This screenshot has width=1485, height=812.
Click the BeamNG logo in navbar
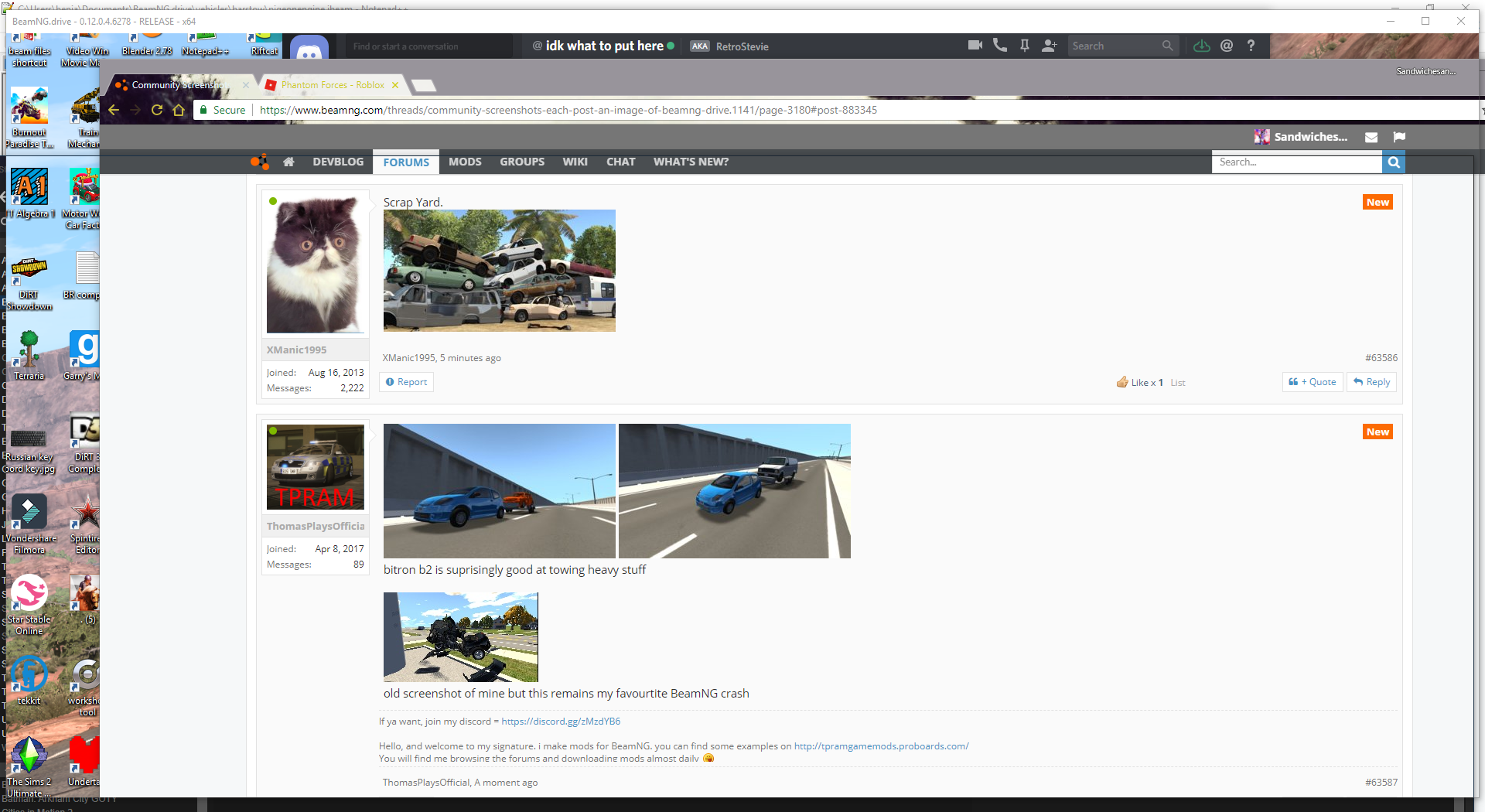[x=260, y=162]
